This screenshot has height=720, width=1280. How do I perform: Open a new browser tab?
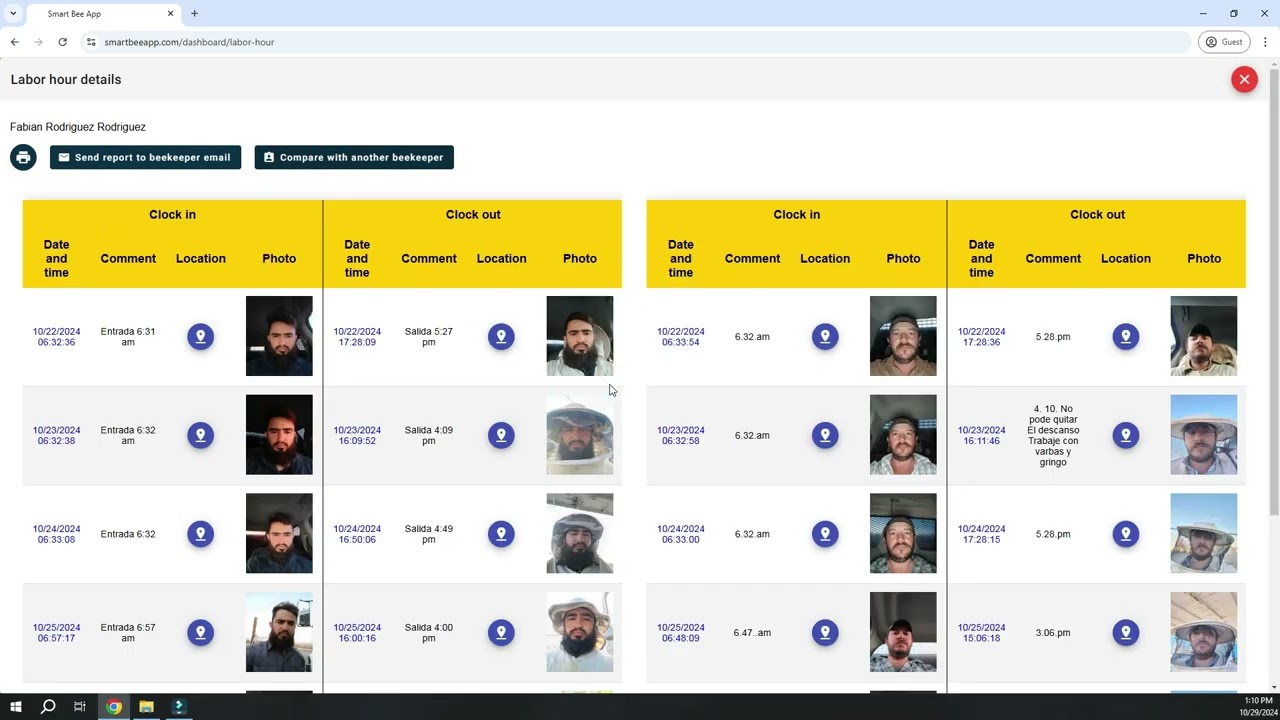pos(194,14)
